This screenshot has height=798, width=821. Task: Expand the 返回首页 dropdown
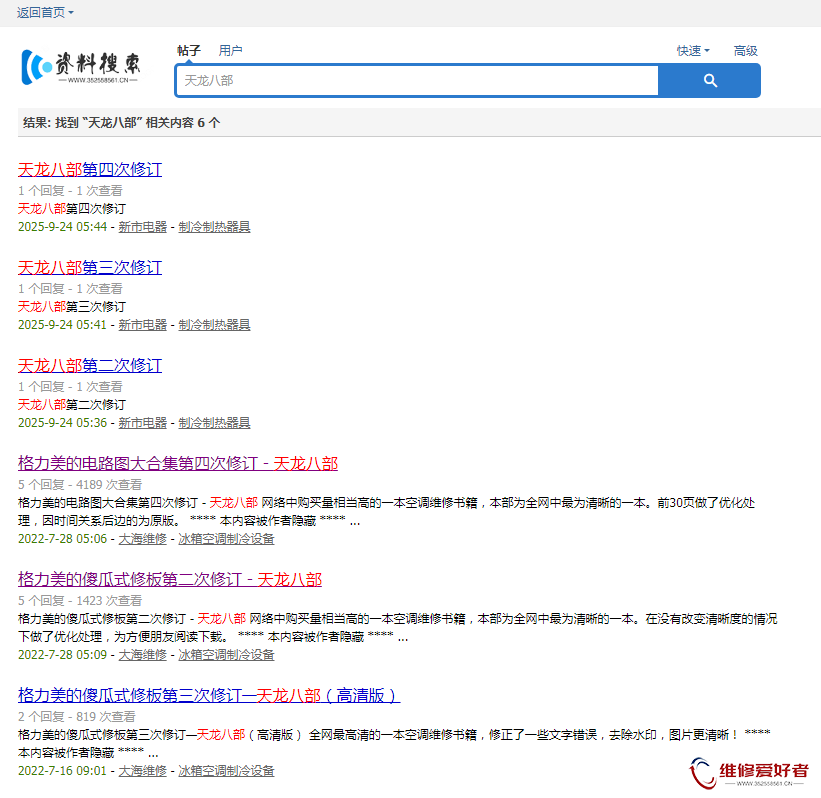click(x=45, y=12)
